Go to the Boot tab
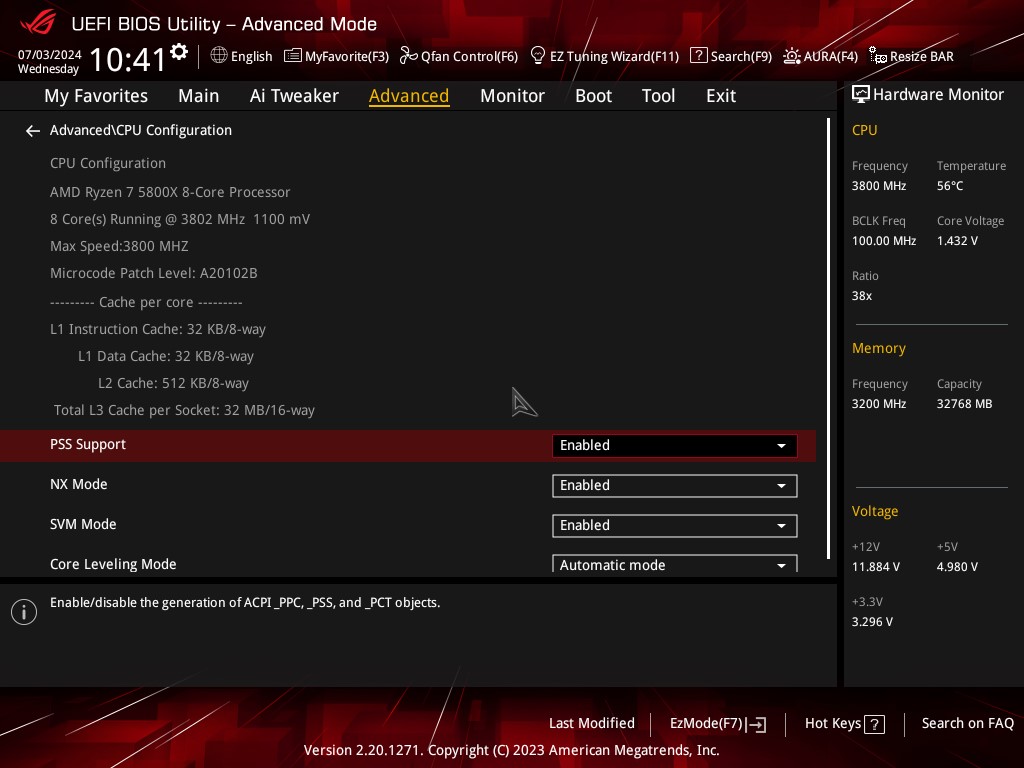 [x=593, y=96]
